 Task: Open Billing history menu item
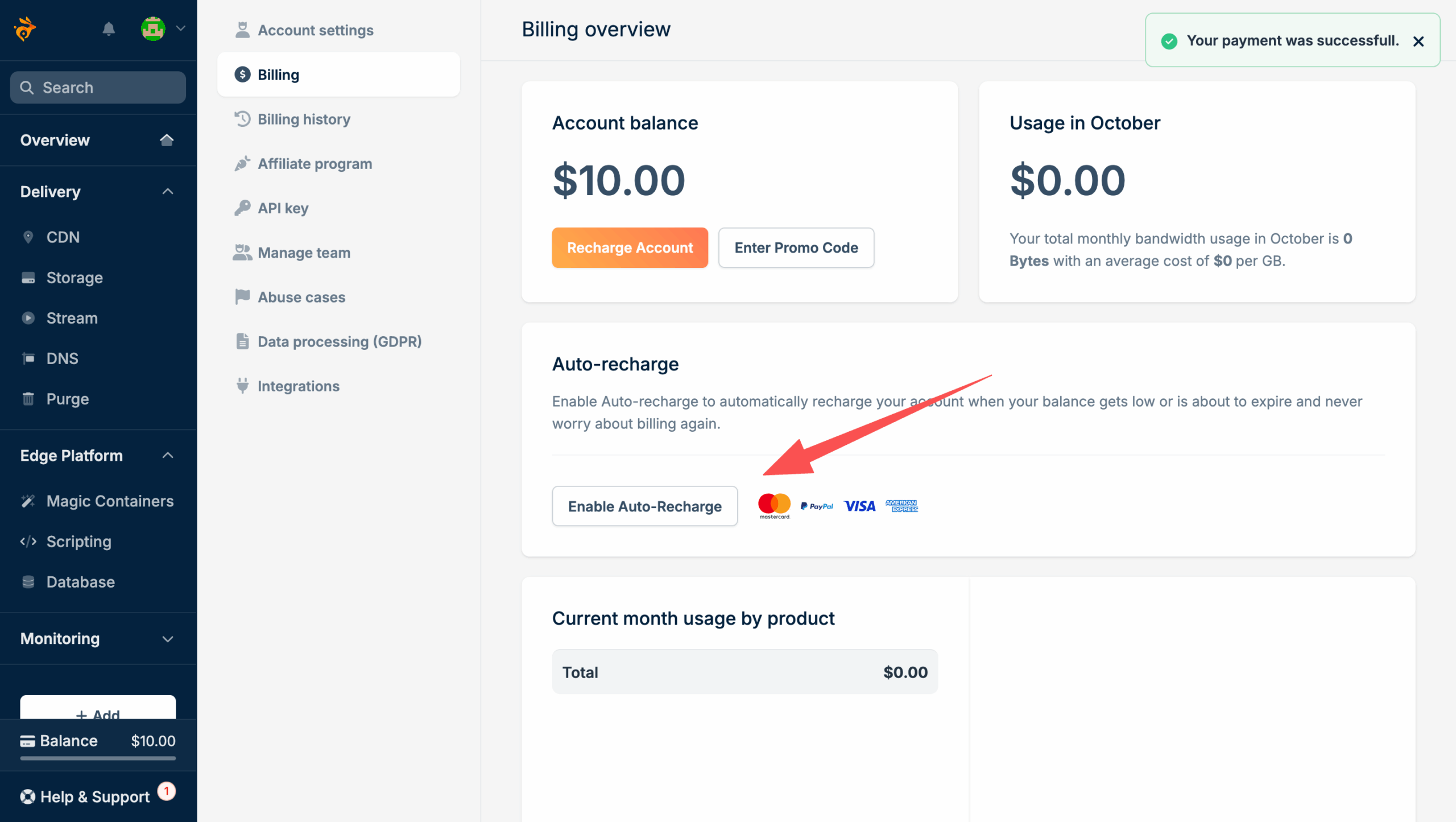(x=304, y=119)
